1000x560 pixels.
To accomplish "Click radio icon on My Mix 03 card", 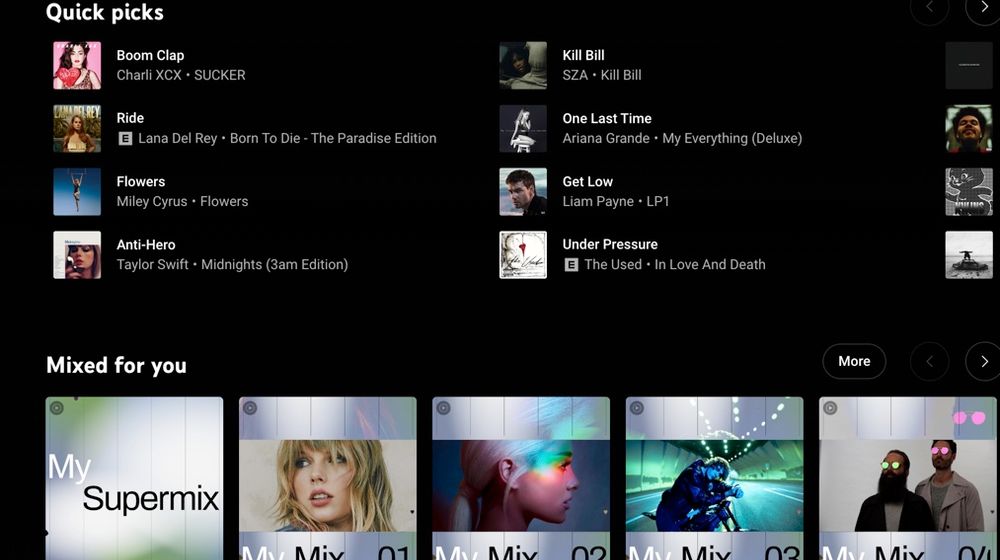I will 636,408.
